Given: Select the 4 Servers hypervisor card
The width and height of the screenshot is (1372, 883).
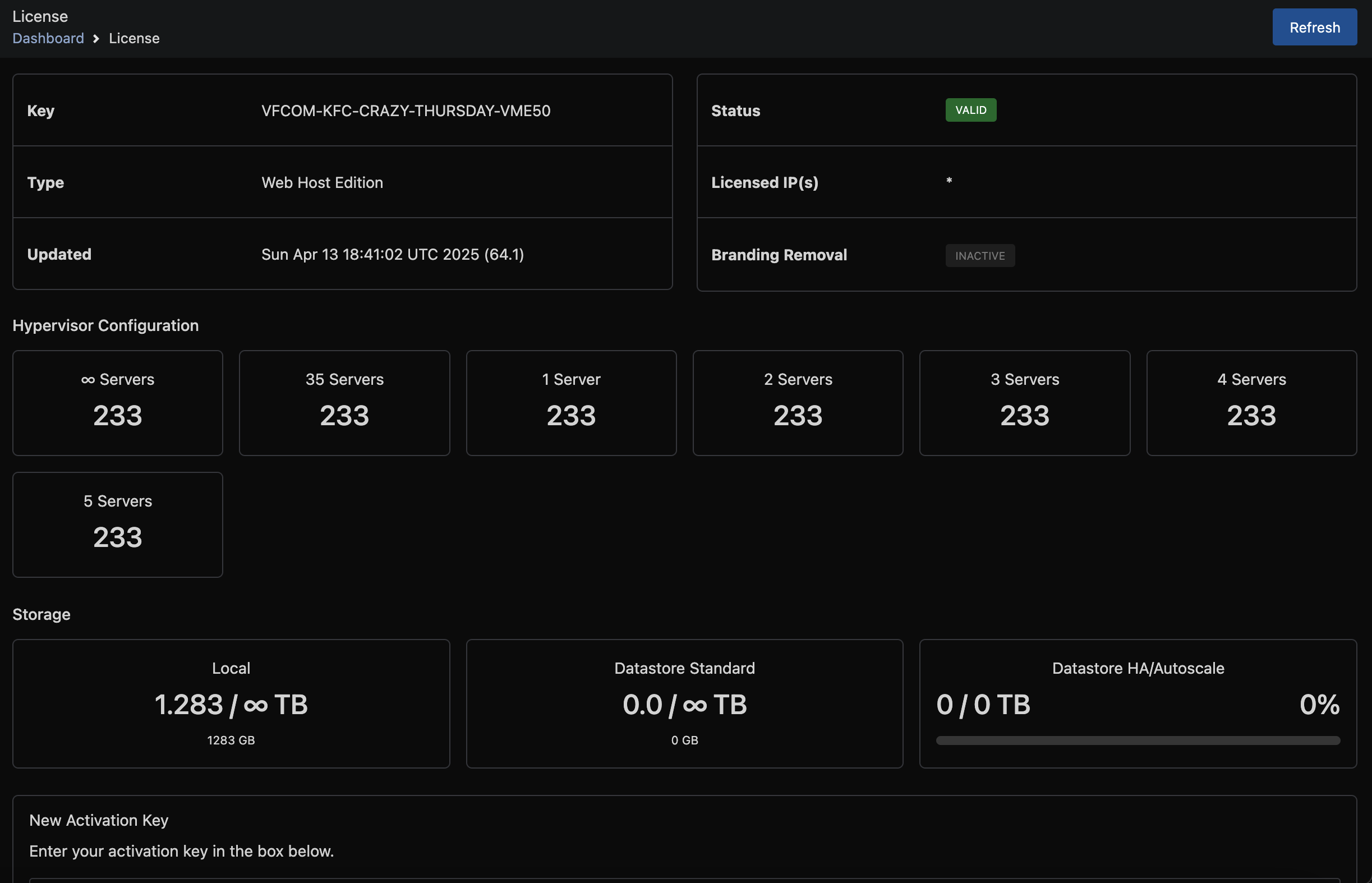Looking at the screenshot, I should pos(1251,403).
